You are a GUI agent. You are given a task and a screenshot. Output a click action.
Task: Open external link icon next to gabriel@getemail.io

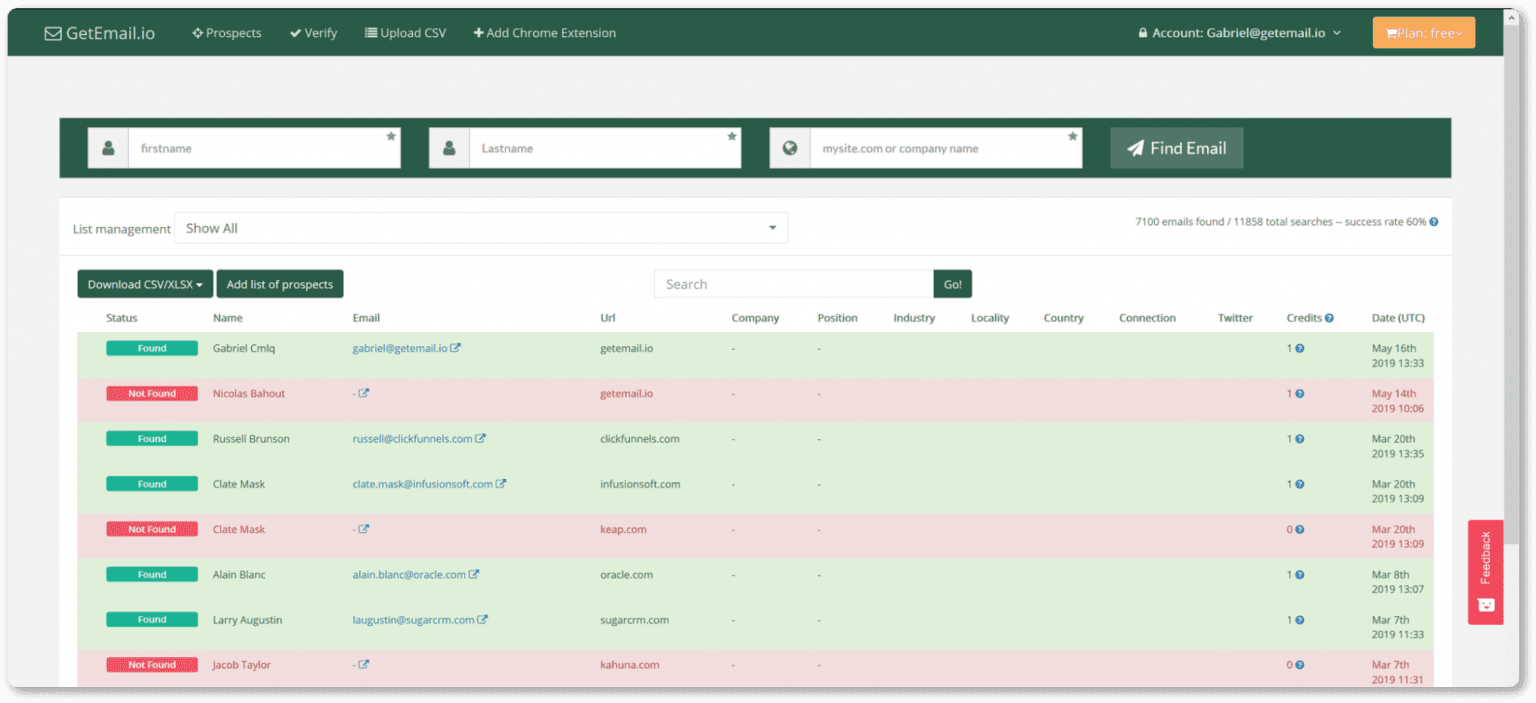click(456, 348)
